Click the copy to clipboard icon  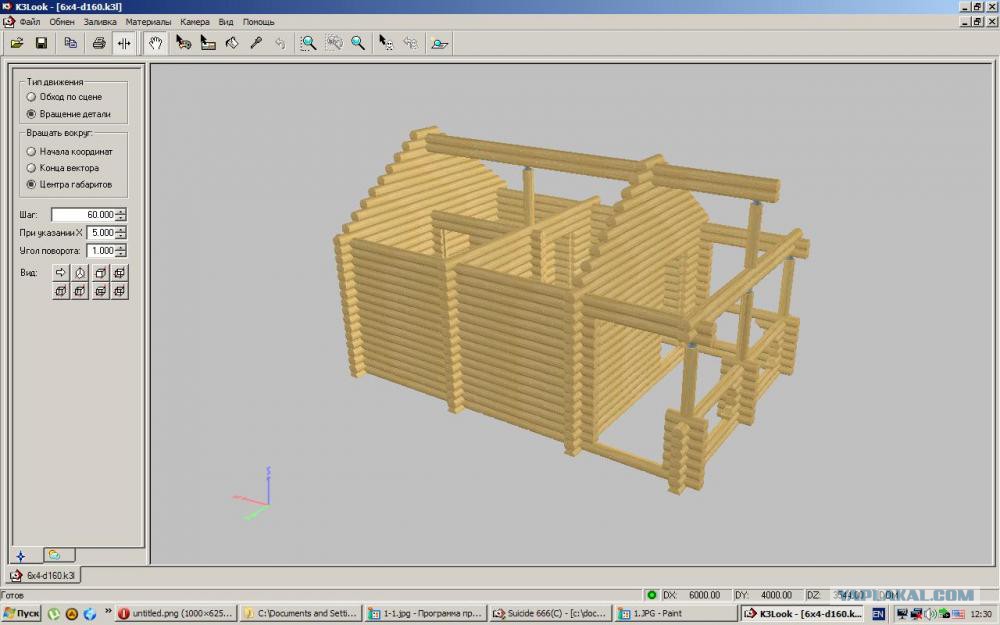point(70,43)
